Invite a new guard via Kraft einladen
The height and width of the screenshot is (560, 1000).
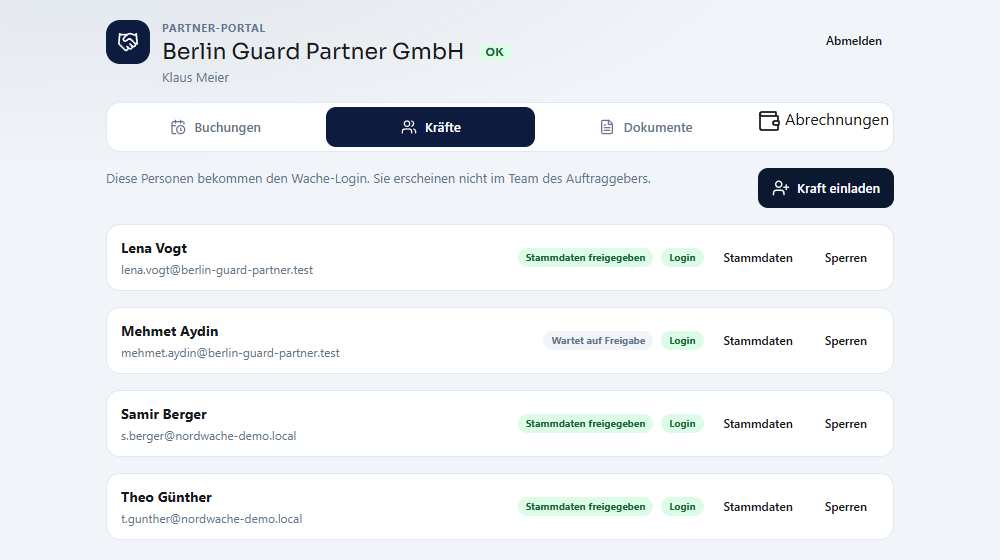pyautogui.click(x=826, y=188)
